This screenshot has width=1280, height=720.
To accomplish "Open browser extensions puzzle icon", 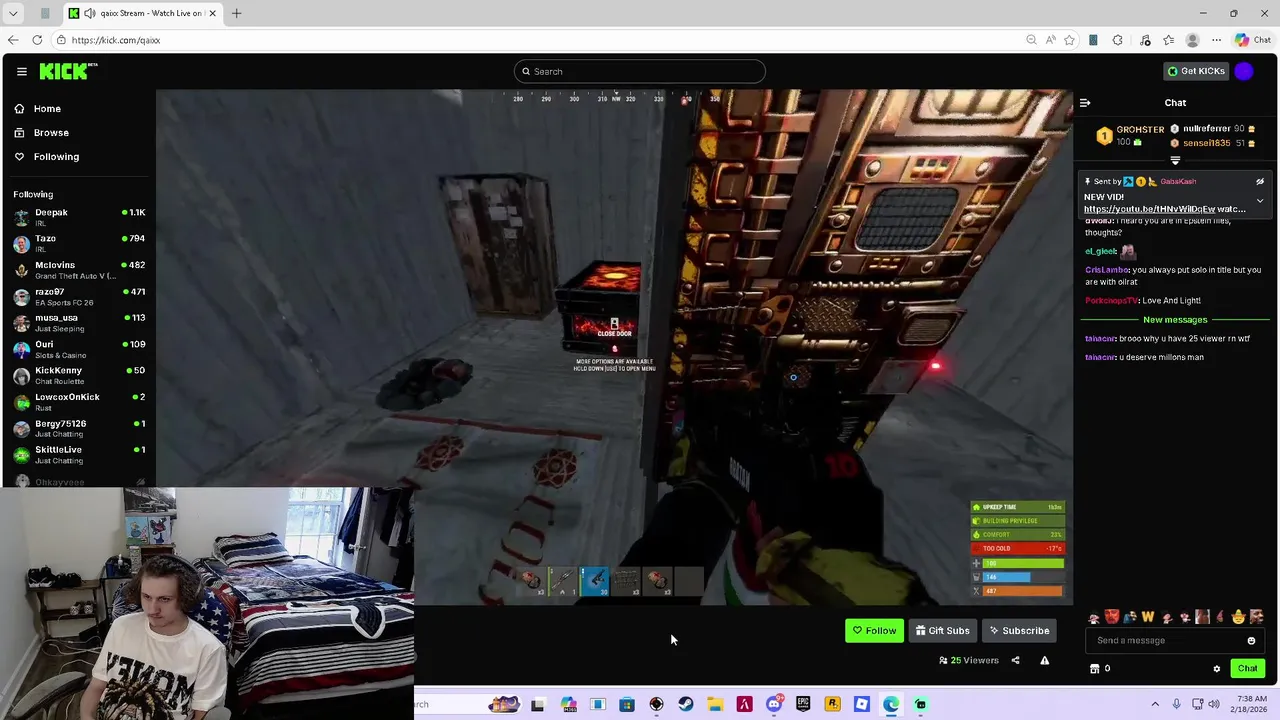I will tap(1117, 40).
